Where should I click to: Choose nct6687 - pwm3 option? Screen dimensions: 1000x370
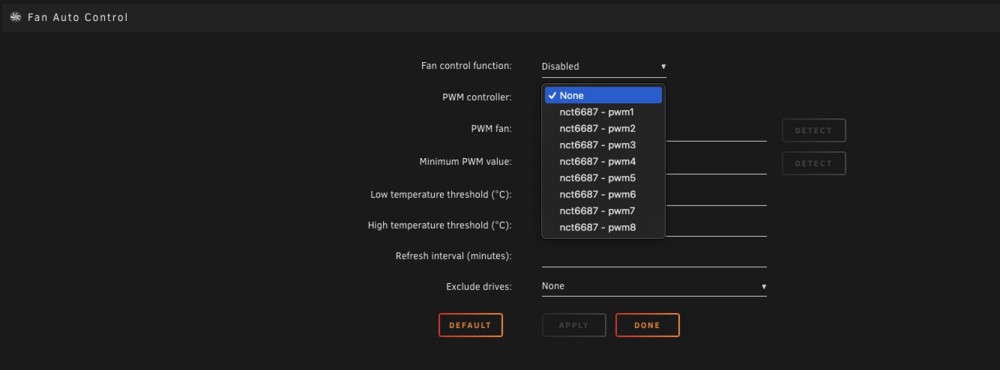tap(603, 145)
